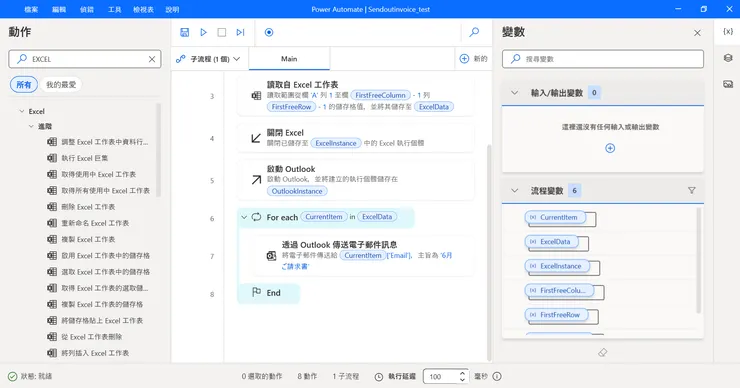Click the FirstFreeColu... flow variable chip
Image resolution: width=740 pixels, height=388 pixels.
559,290
